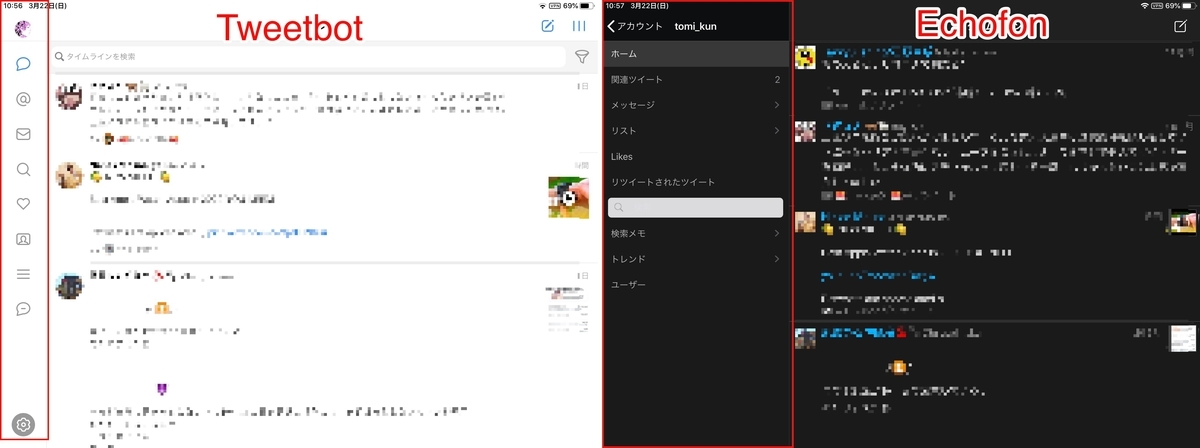Open first Tweetbot tweet author avatar
Screen dimensions: 1200x448
pos(69,98)
